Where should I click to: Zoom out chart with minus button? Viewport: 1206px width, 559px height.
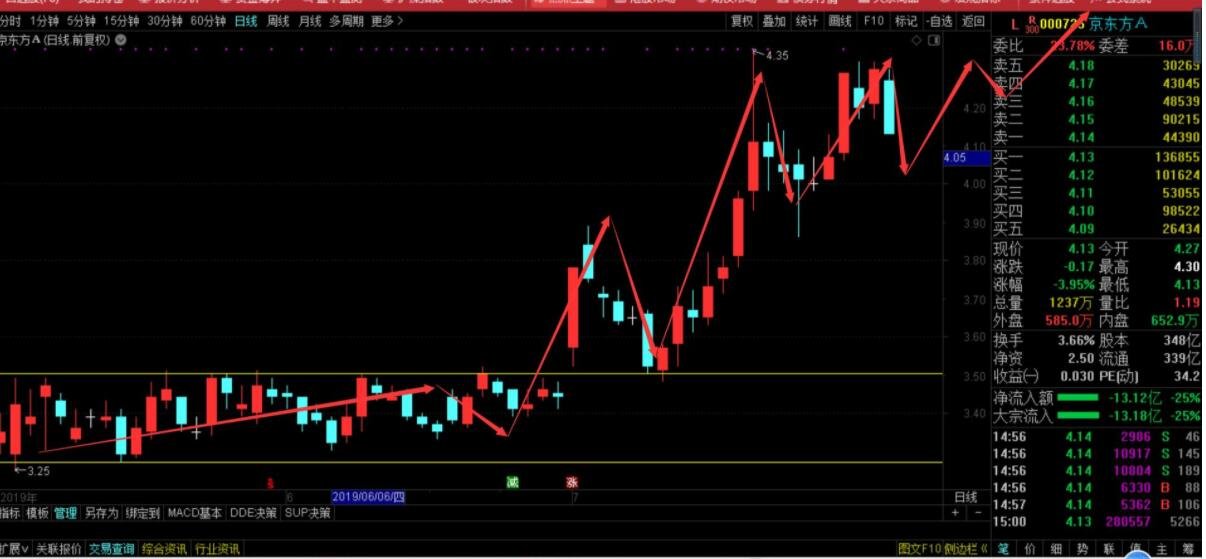(x=978, y=513)
